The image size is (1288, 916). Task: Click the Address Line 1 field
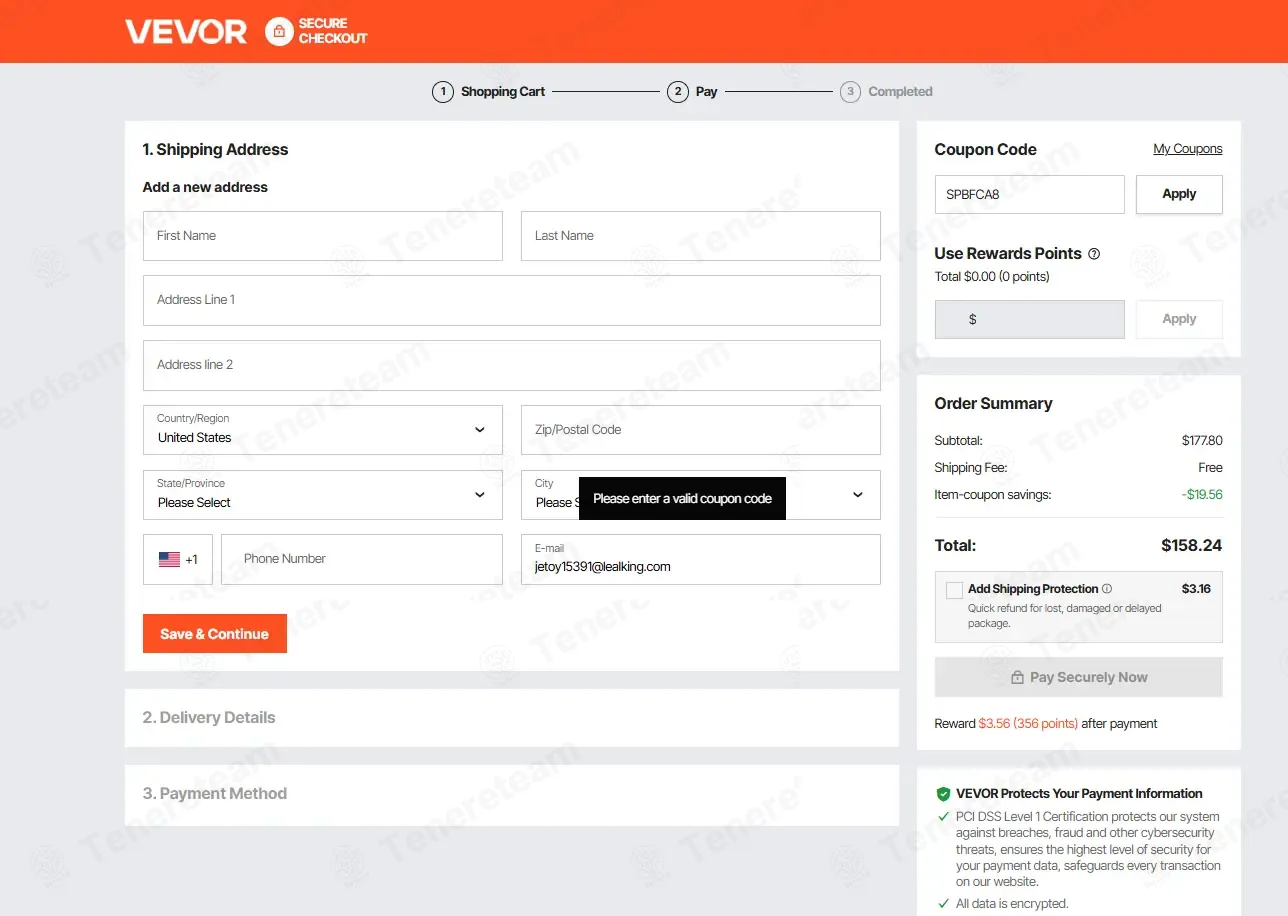click(x=512, y=300)
